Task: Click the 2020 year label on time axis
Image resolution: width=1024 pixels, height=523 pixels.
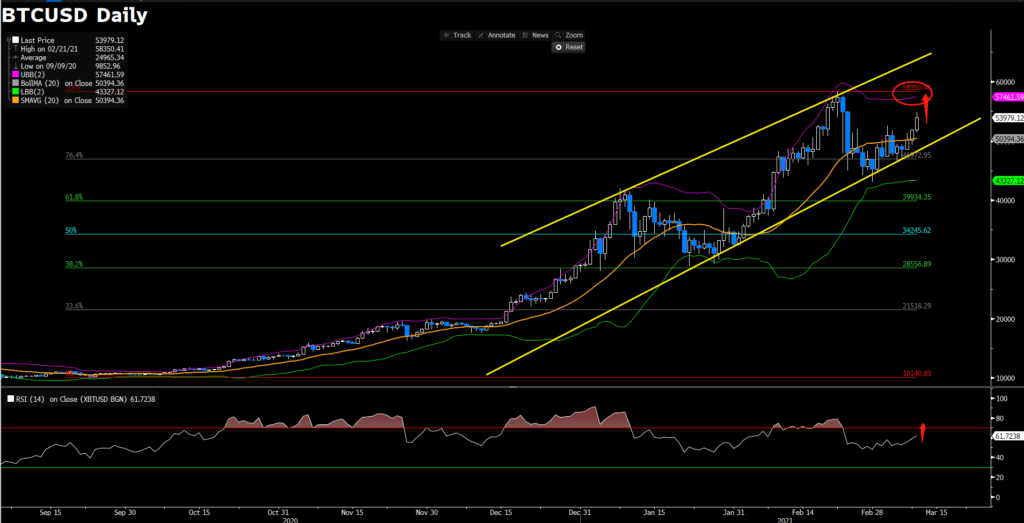Action: 291,520
